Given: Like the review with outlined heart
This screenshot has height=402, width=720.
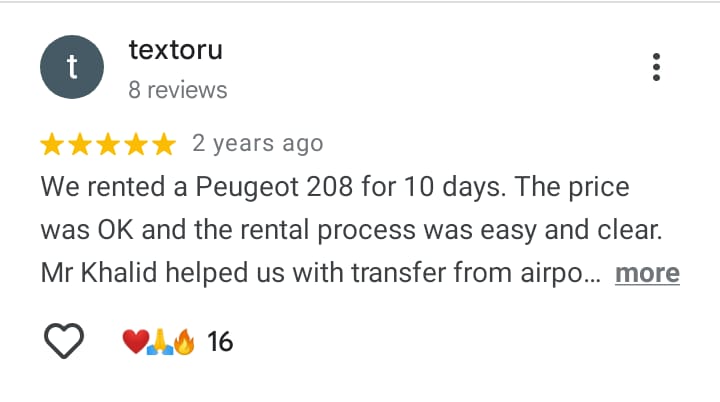Looking at the screenshot, I should click(64, 340).
